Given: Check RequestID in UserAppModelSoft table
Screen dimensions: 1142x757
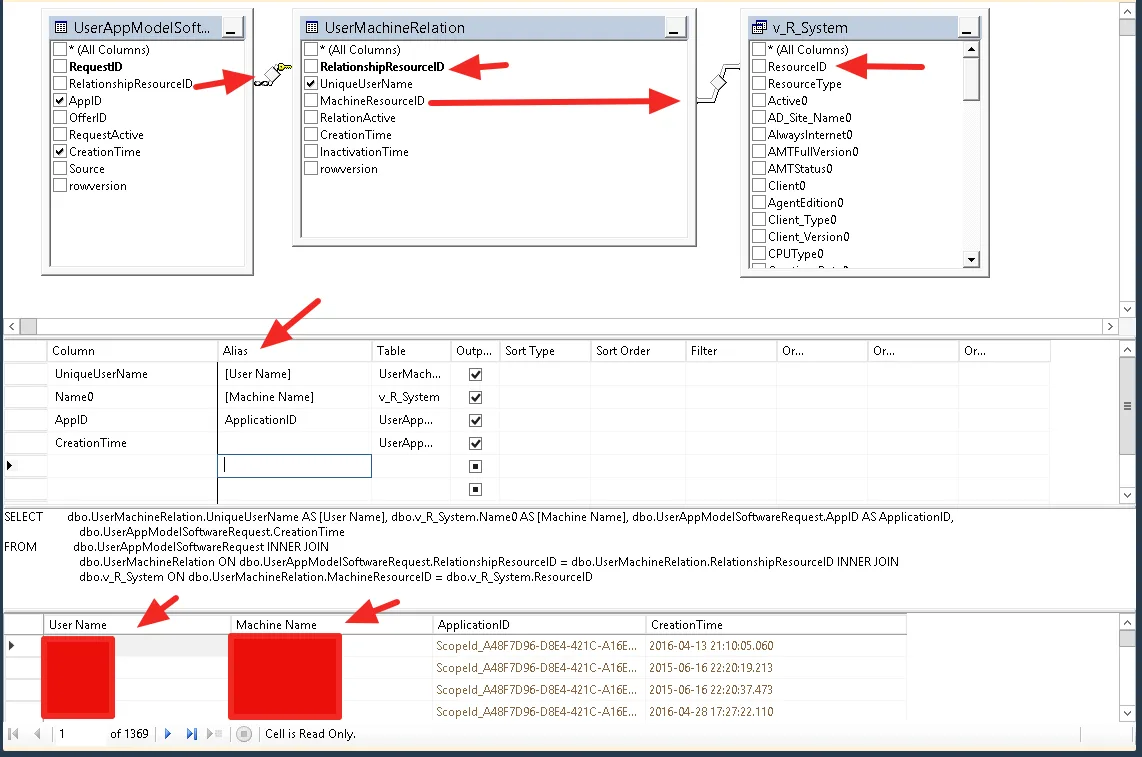Looking at the screenshot, I should pos(60,66).
